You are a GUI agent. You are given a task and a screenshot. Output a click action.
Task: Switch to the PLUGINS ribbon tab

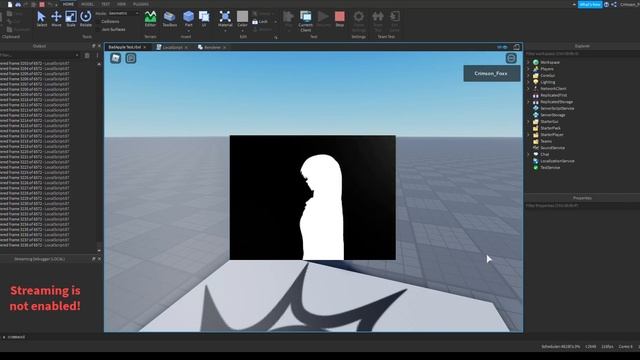click(141, 4)
